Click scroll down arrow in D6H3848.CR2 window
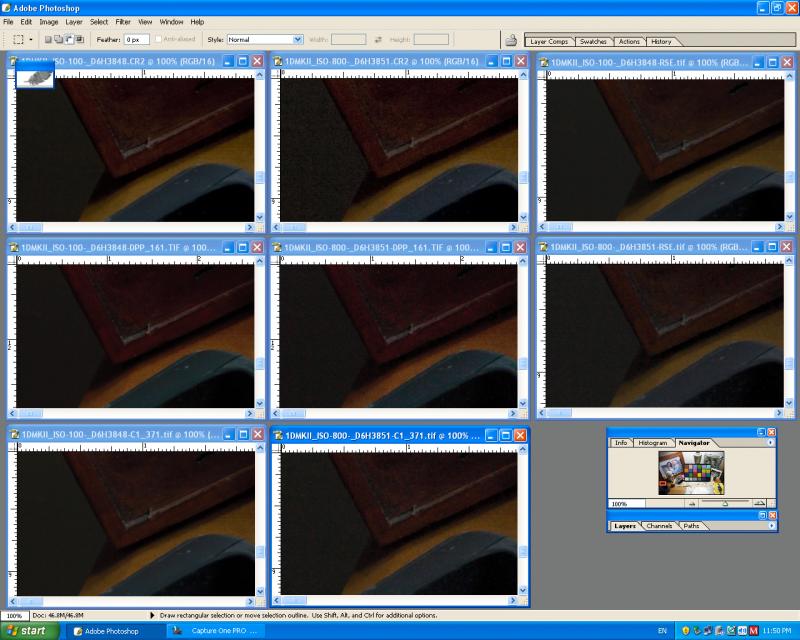The image size is (800, 640). click(x=260, y=217)
